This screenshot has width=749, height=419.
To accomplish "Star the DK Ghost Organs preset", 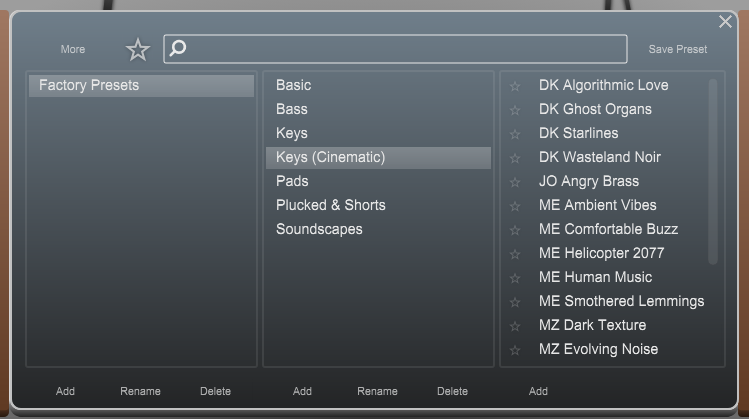I will 514,110.
